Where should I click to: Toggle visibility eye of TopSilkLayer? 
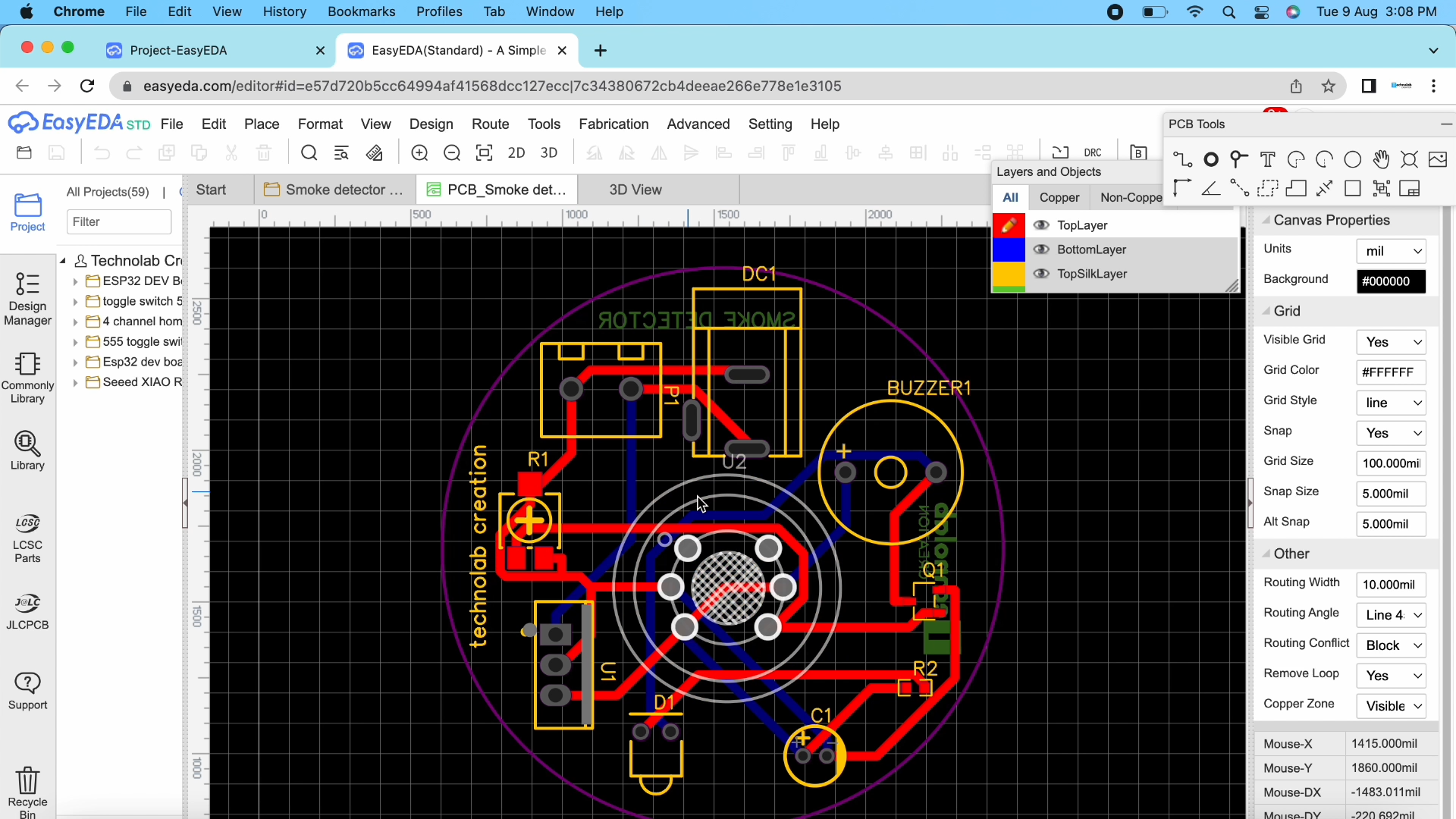tap(1041, 274)
